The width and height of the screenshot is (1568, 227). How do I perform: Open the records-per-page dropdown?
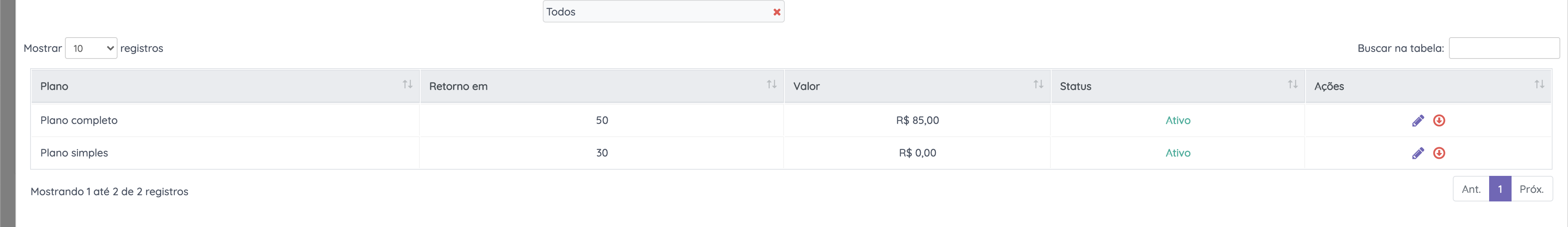(91, 48)
